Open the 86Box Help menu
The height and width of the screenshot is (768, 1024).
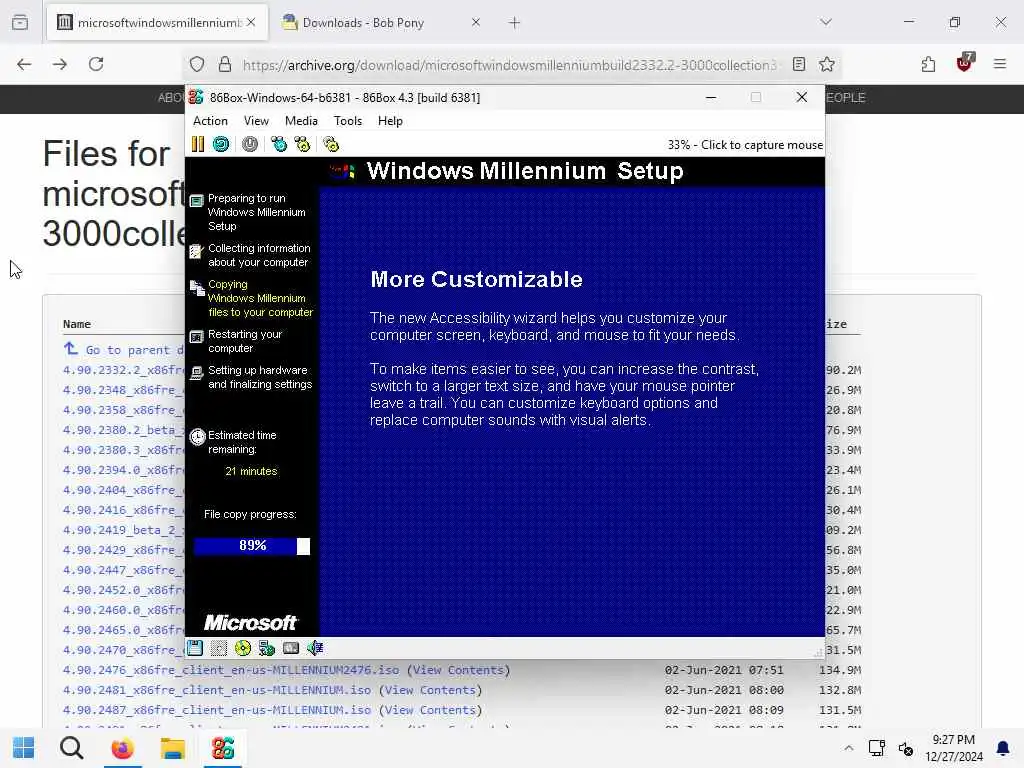point(390,121)
